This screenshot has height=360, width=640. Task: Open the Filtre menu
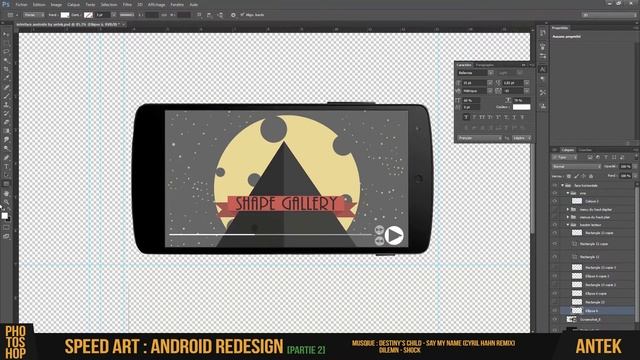point(127,5)
